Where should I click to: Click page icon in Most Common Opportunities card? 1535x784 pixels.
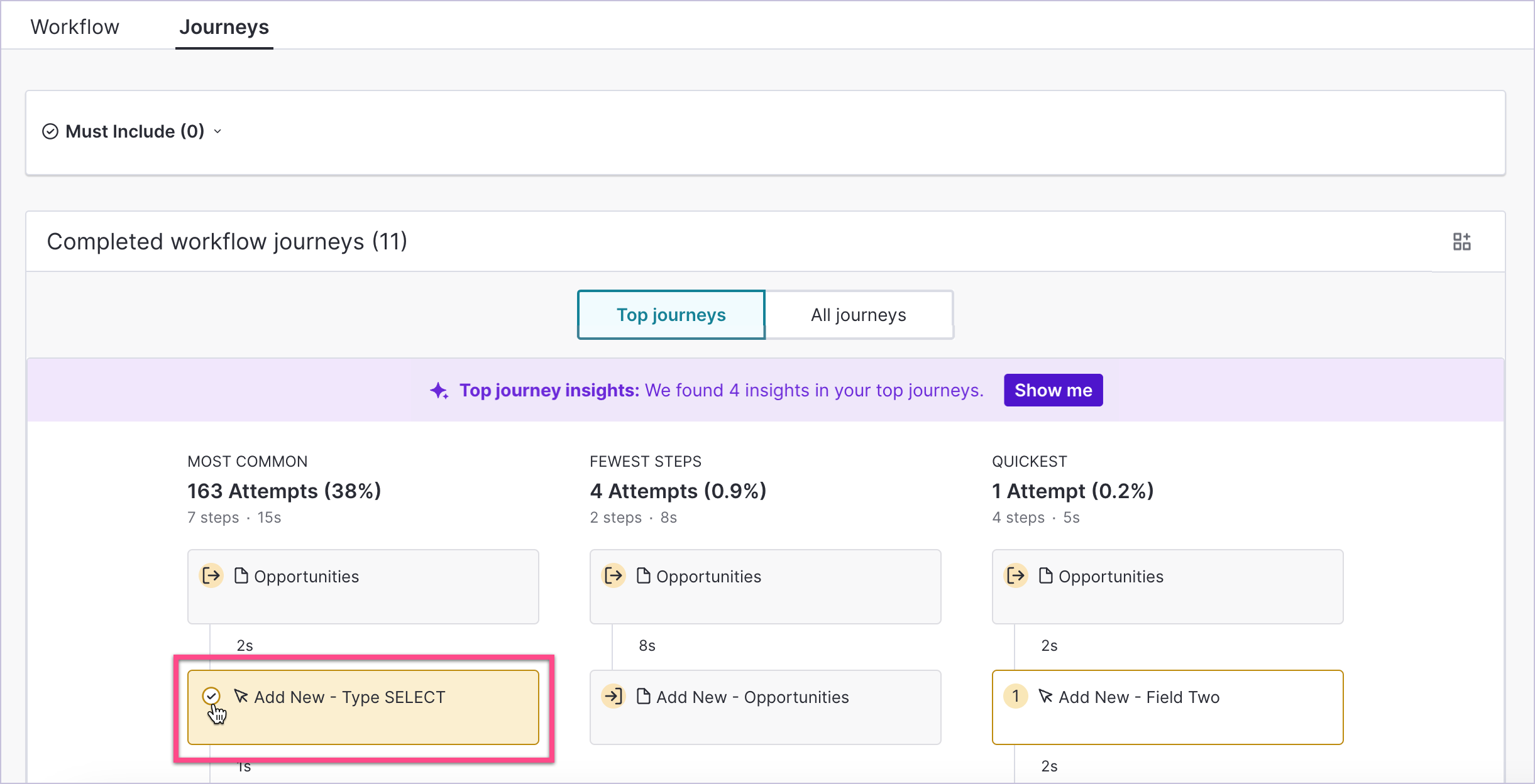[x=241, y=575]
